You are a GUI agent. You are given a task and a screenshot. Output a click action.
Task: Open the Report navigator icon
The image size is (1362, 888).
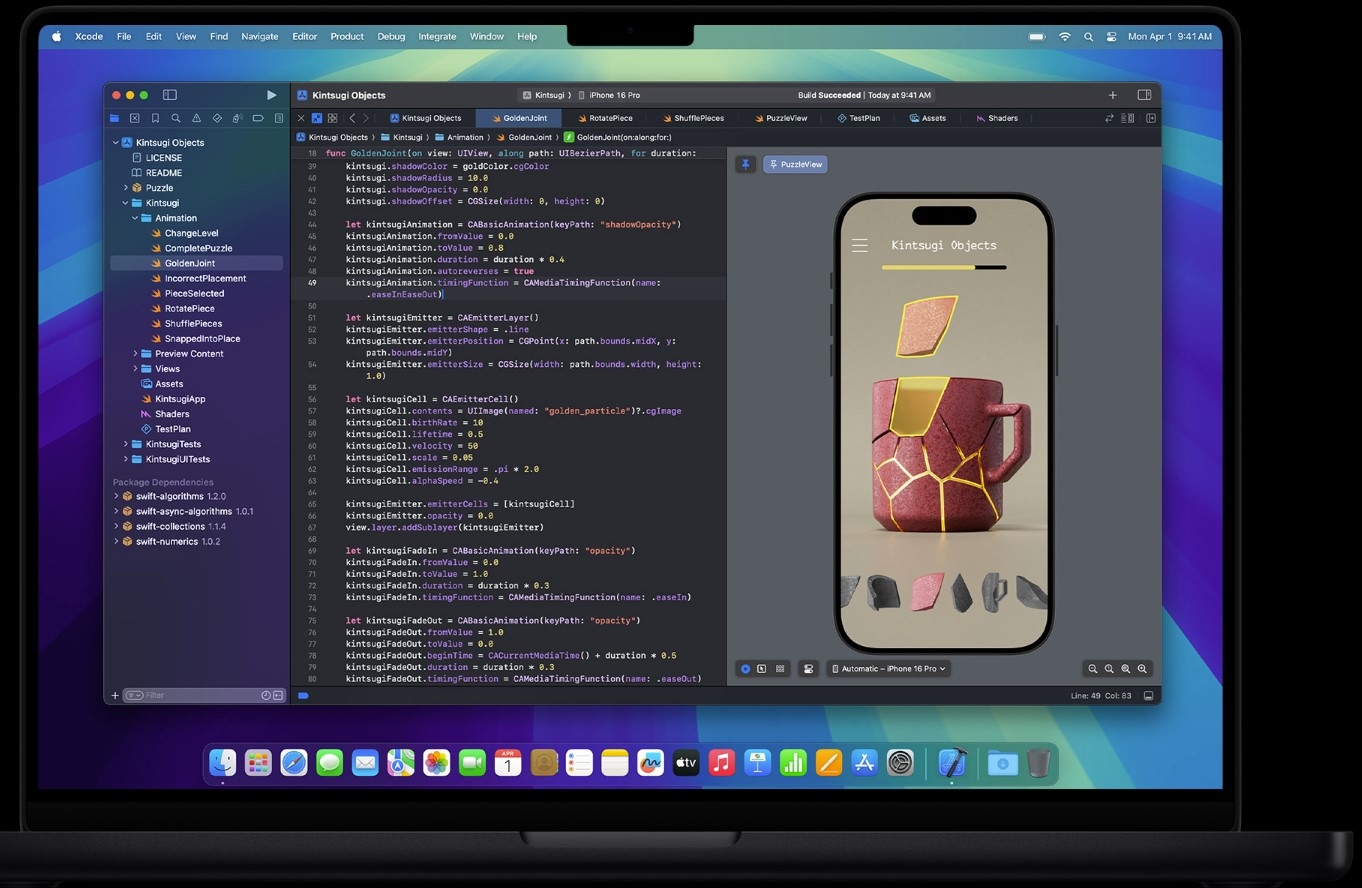click(x=278, y=118)
